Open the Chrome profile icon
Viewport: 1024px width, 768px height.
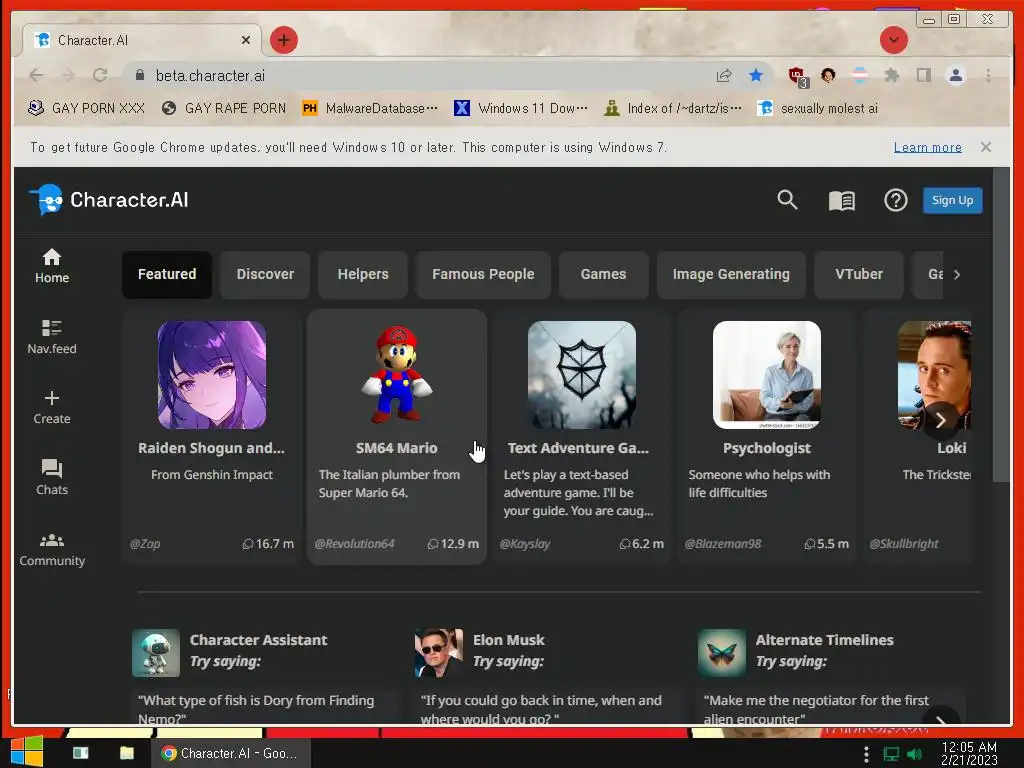[x=955, y=76]
